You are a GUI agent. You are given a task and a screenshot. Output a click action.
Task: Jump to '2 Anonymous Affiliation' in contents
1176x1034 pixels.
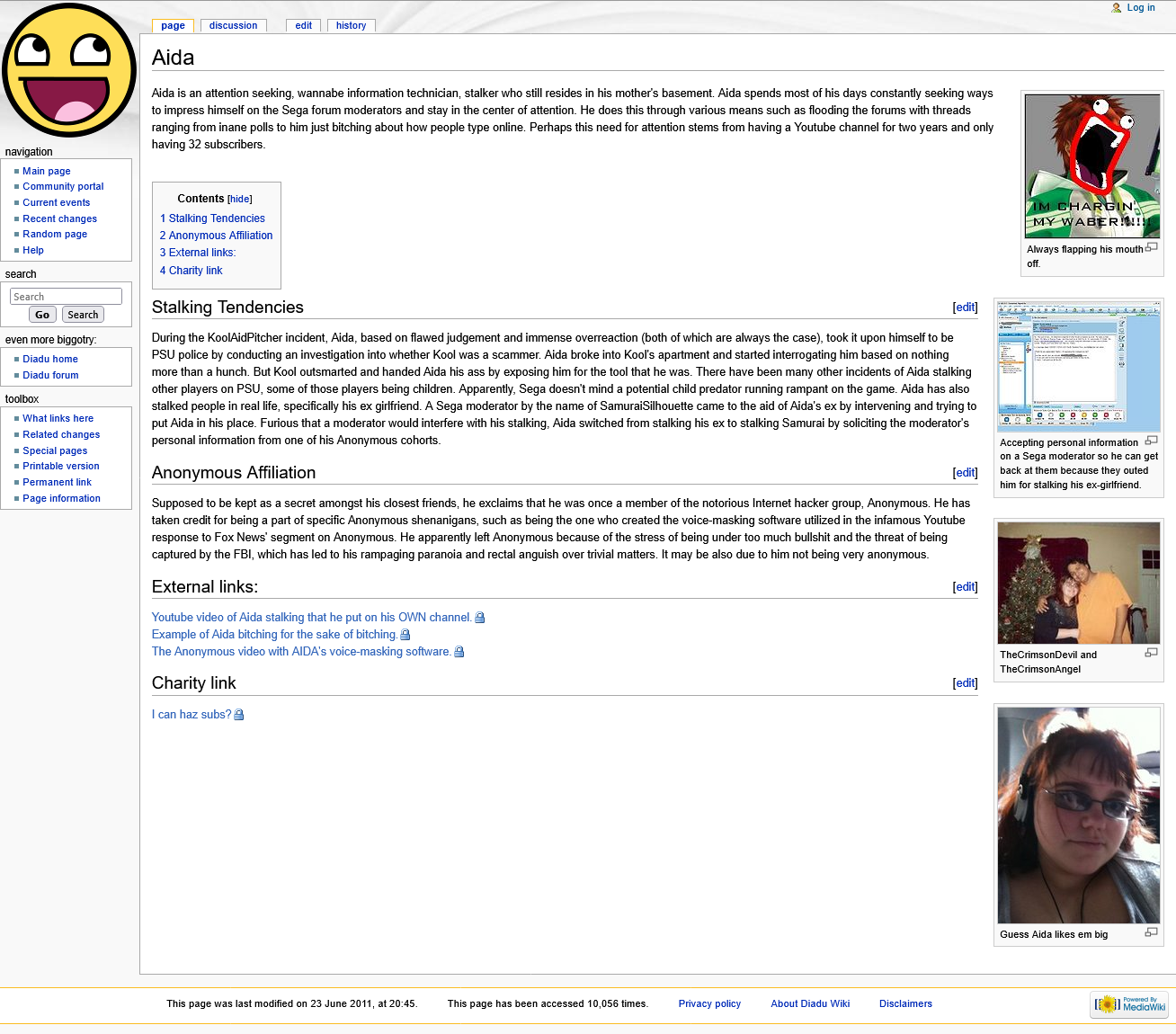[216, 236]
